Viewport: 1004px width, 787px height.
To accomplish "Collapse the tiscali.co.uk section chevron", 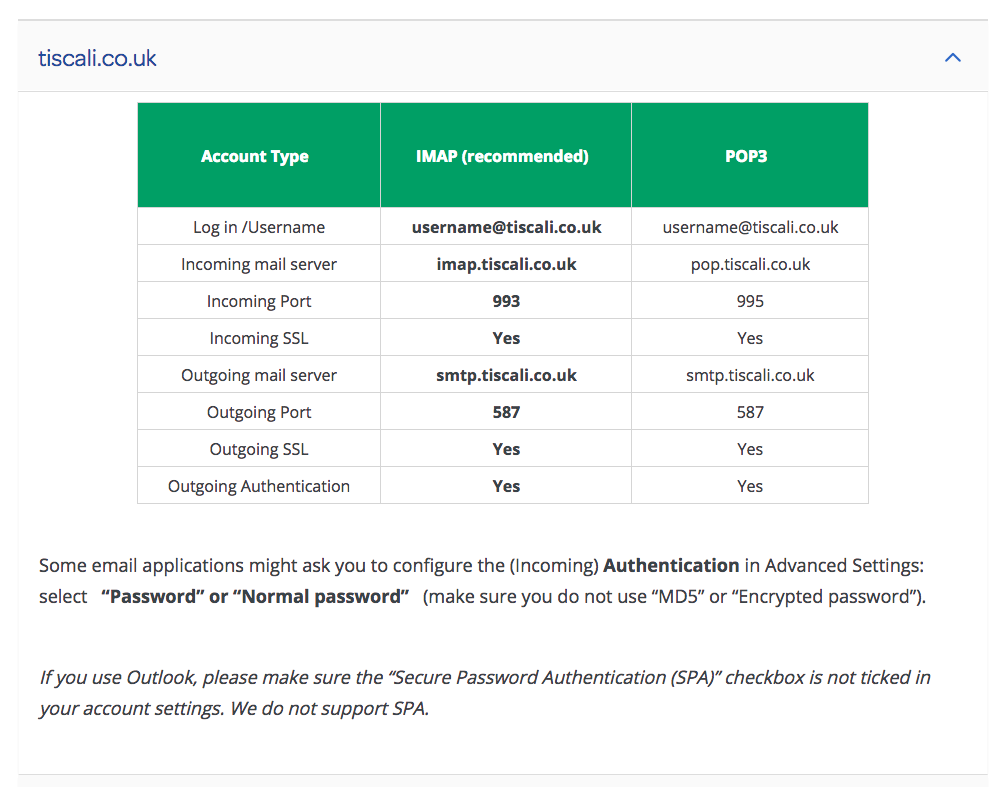I will click(x=952, y=58).
